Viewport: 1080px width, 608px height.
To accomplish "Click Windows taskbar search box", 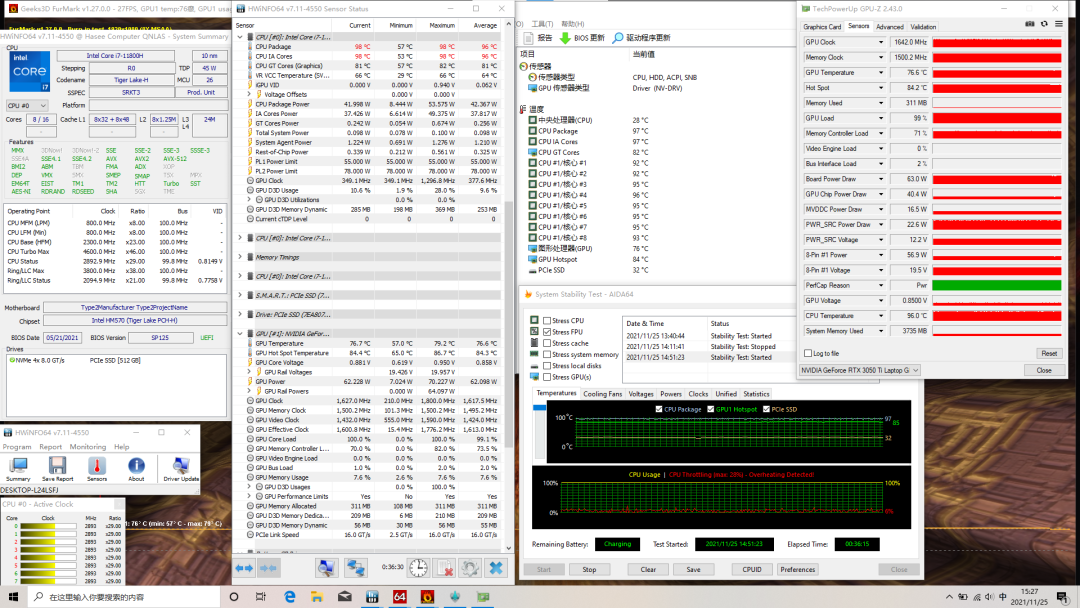I will click(x=125, y=597).
